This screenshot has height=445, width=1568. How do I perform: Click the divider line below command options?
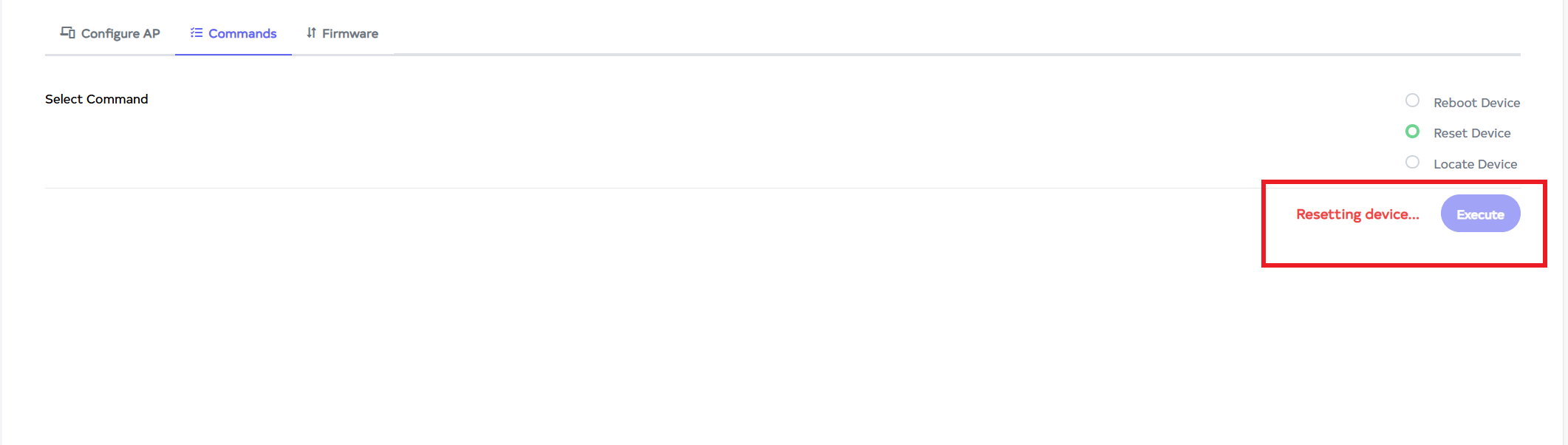(x=591, y=188)
